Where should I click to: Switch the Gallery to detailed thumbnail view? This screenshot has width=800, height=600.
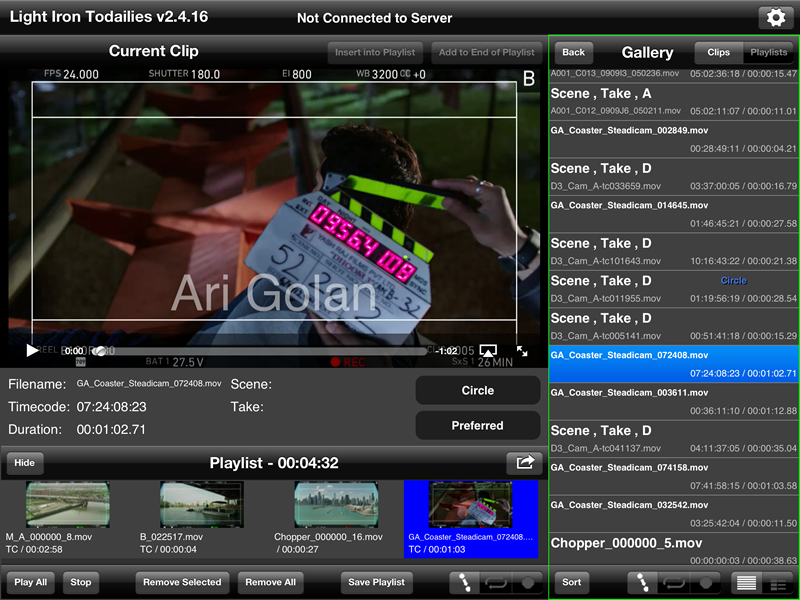(x=778, y=582)
